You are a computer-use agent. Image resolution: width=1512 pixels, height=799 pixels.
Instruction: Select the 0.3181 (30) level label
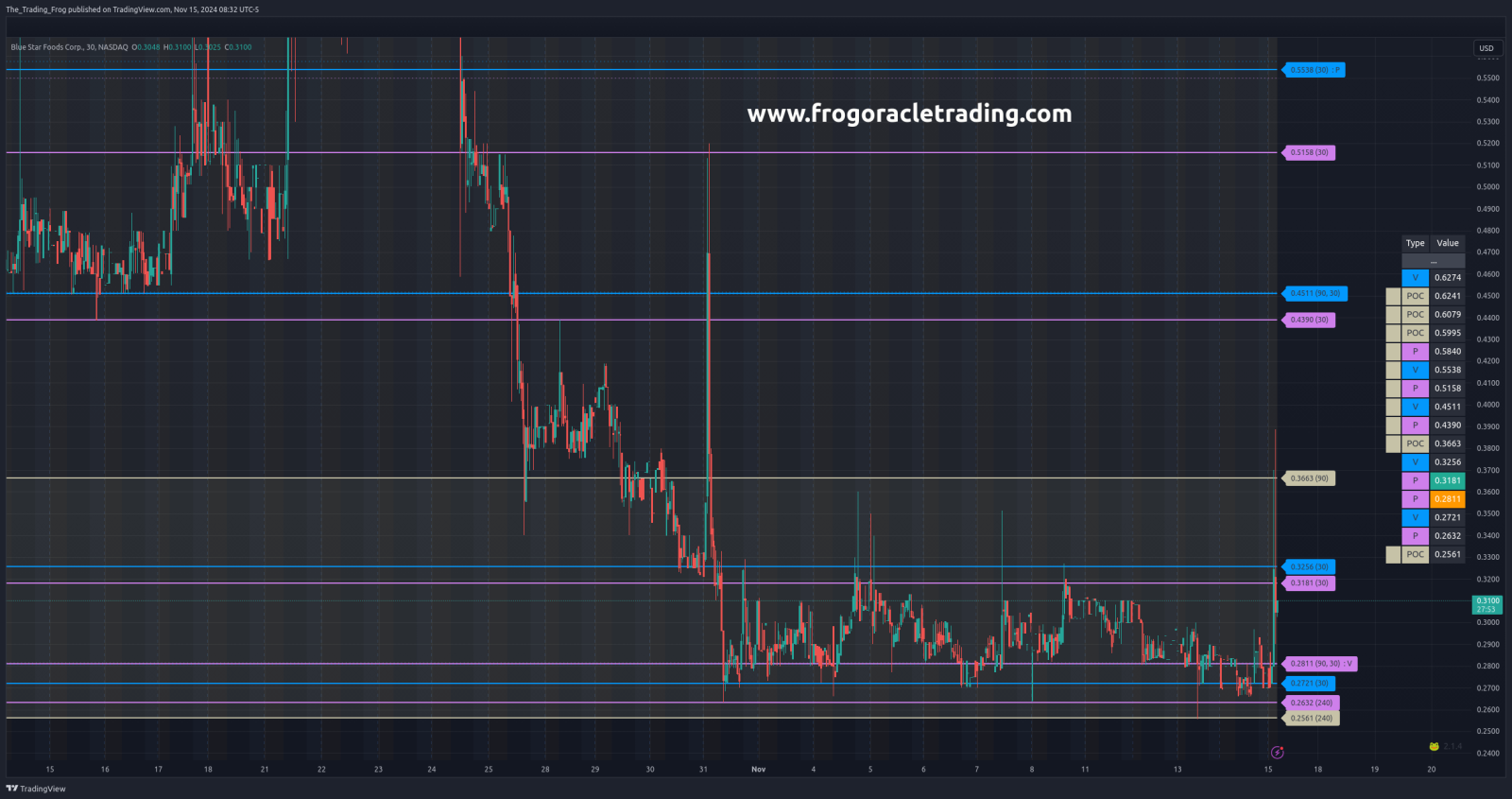1309,583
